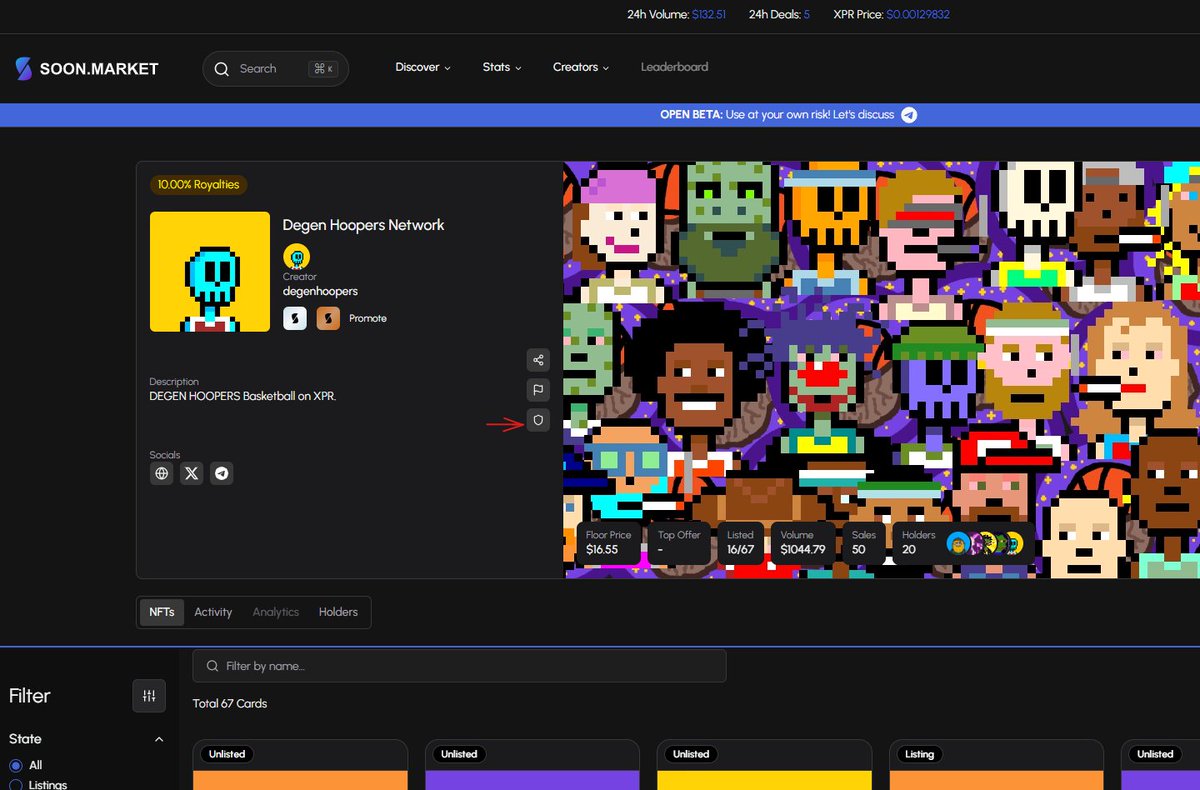Viewport: 1200px width, 790px height.
Task: Click the white Soon promote icon
Action: tap(295, 318)
